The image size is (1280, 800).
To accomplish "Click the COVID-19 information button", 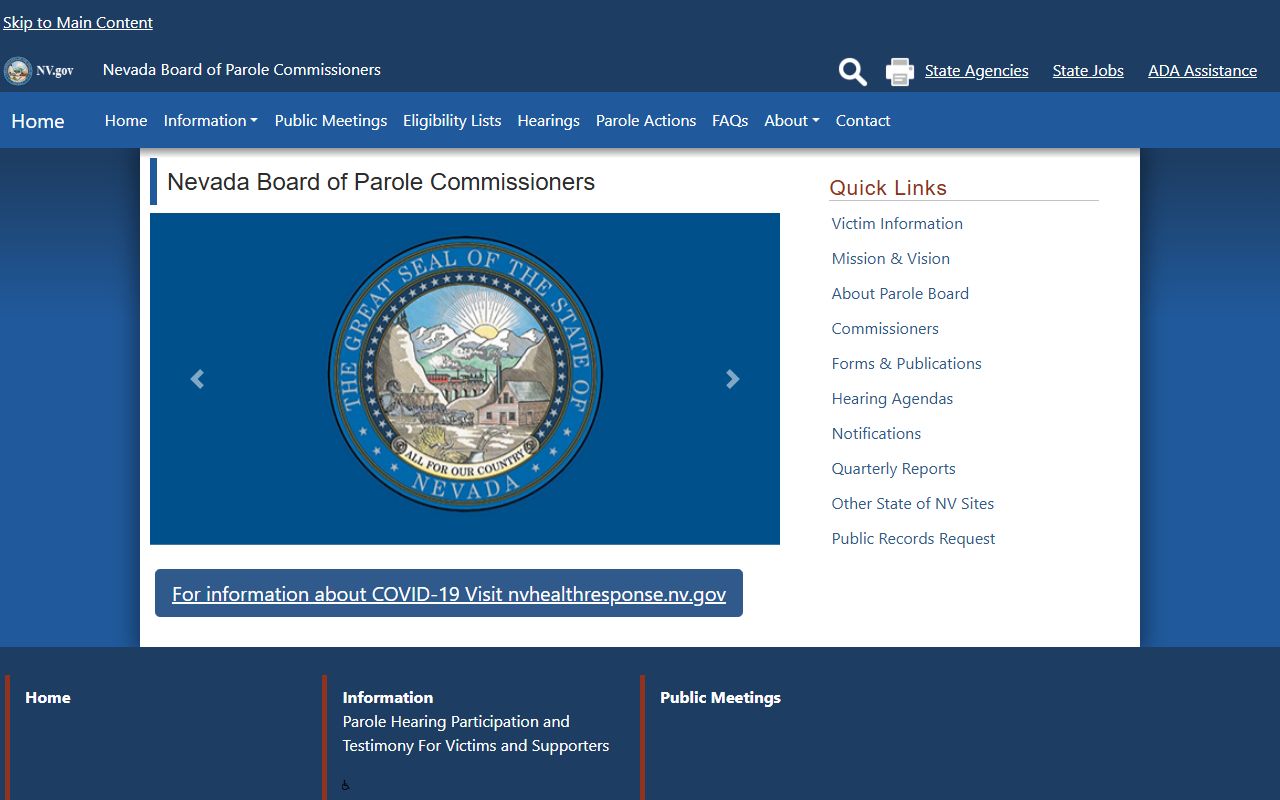I will click(449, 593).
